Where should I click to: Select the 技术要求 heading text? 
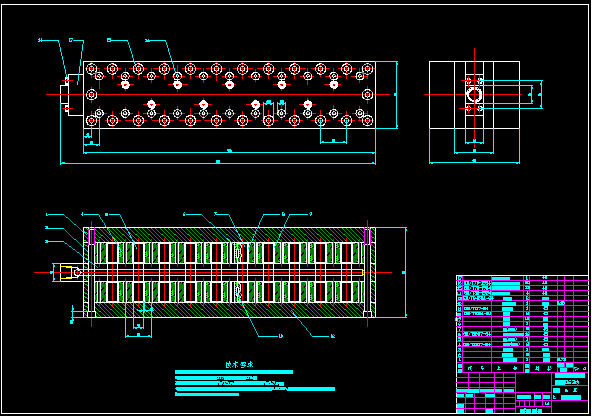point(239,364)
